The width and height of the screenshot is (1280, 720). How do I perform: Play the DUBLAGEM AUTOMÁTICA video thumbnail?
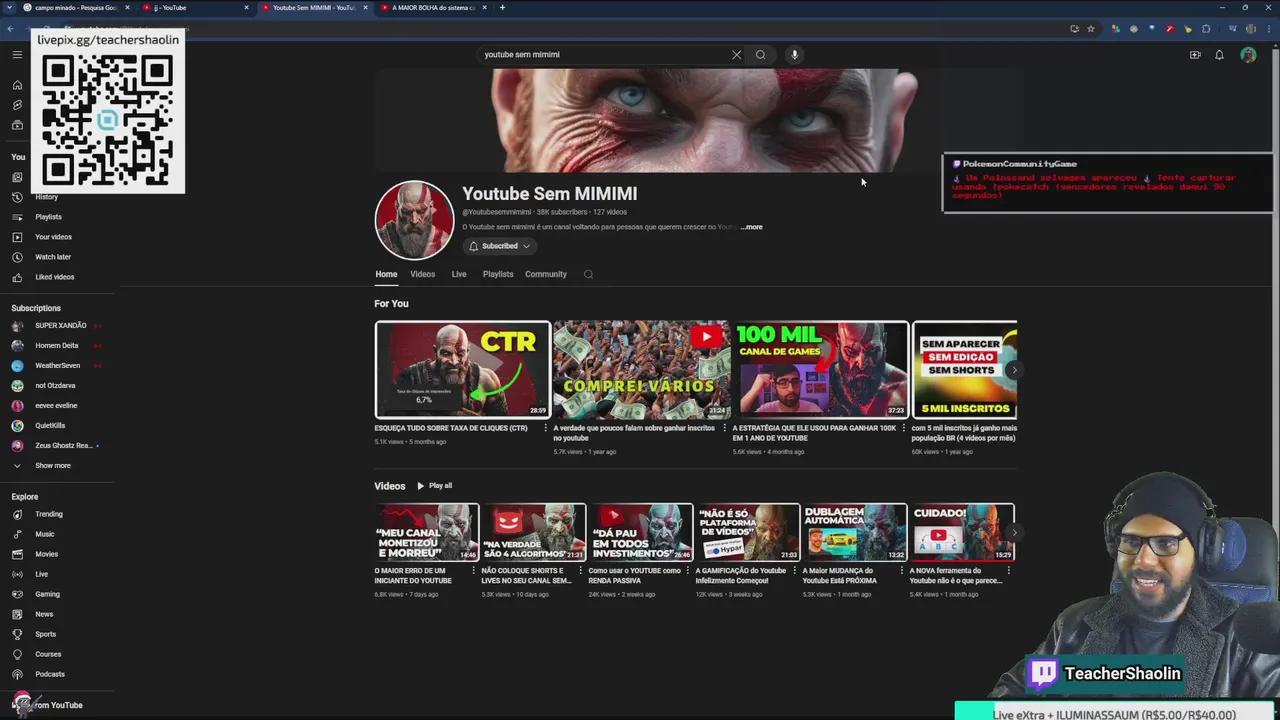855,532
